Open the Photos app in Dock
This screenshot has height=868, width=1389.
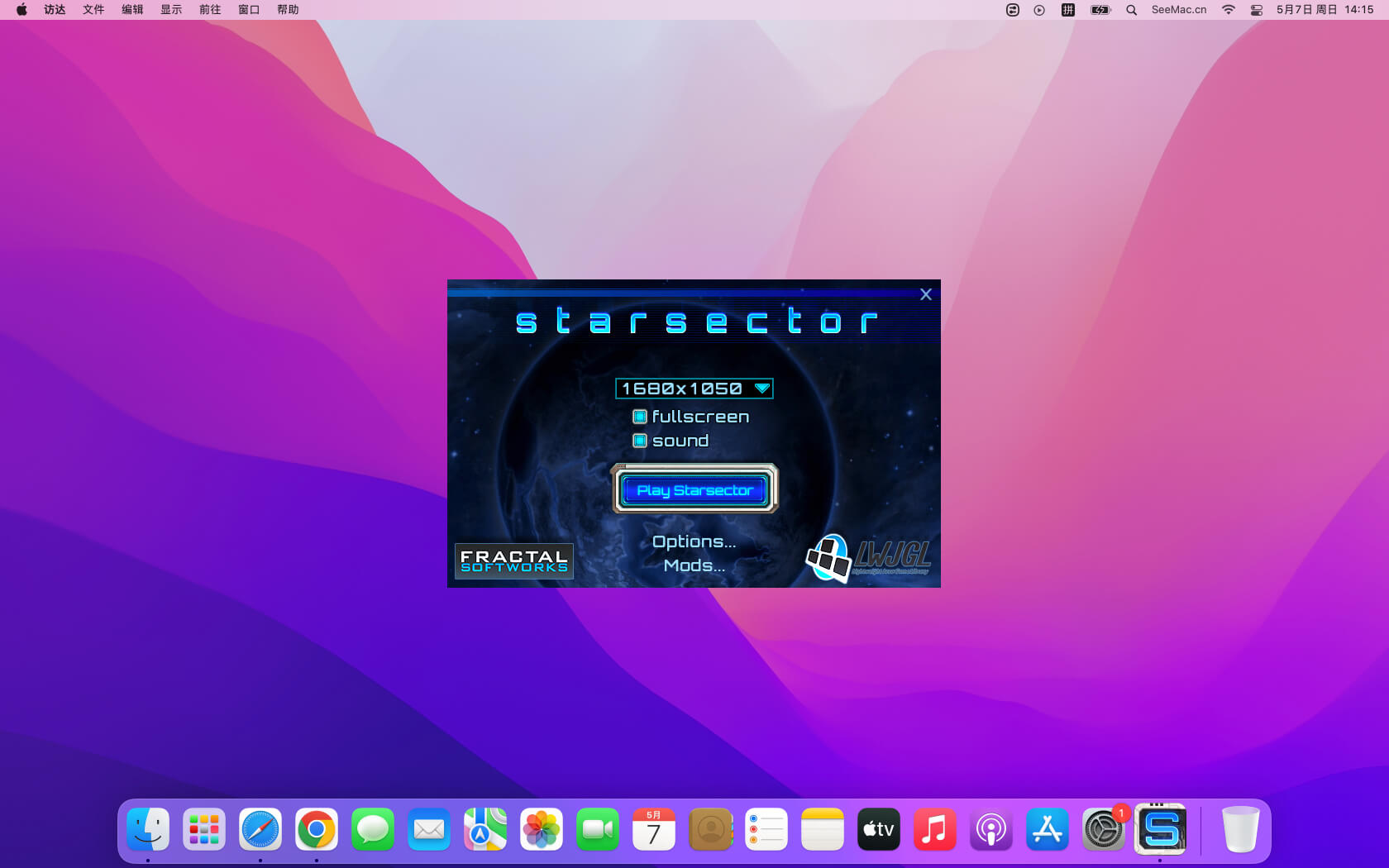[x=542, y=829]
